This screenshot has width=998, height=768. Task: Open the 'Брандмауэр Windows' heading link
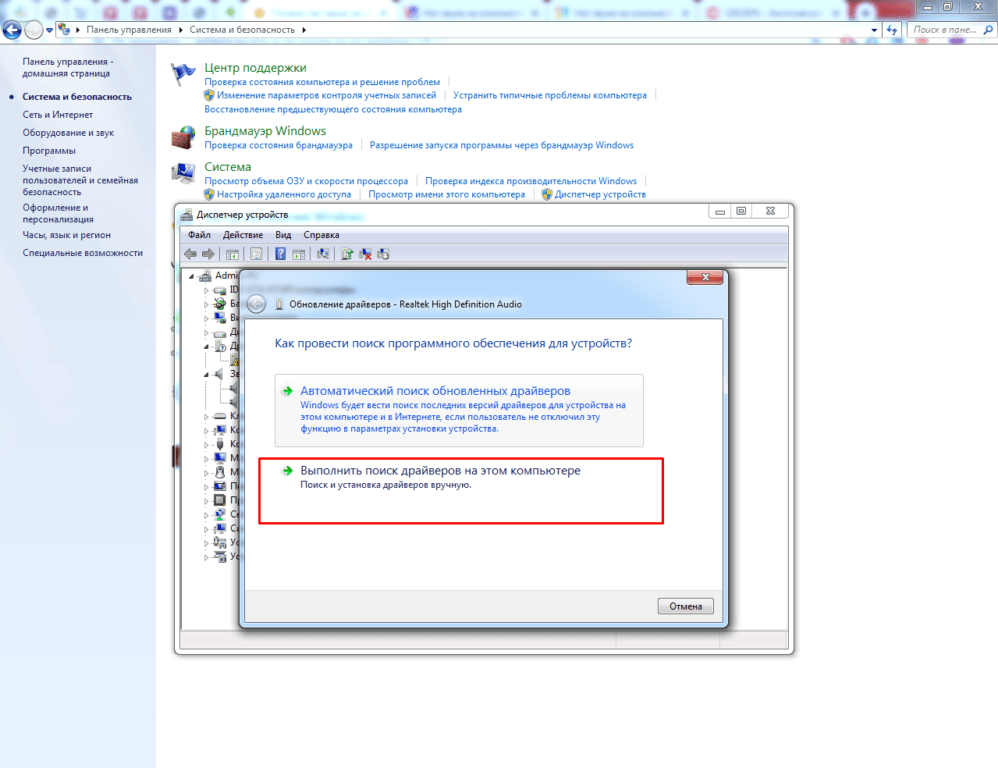265,130
